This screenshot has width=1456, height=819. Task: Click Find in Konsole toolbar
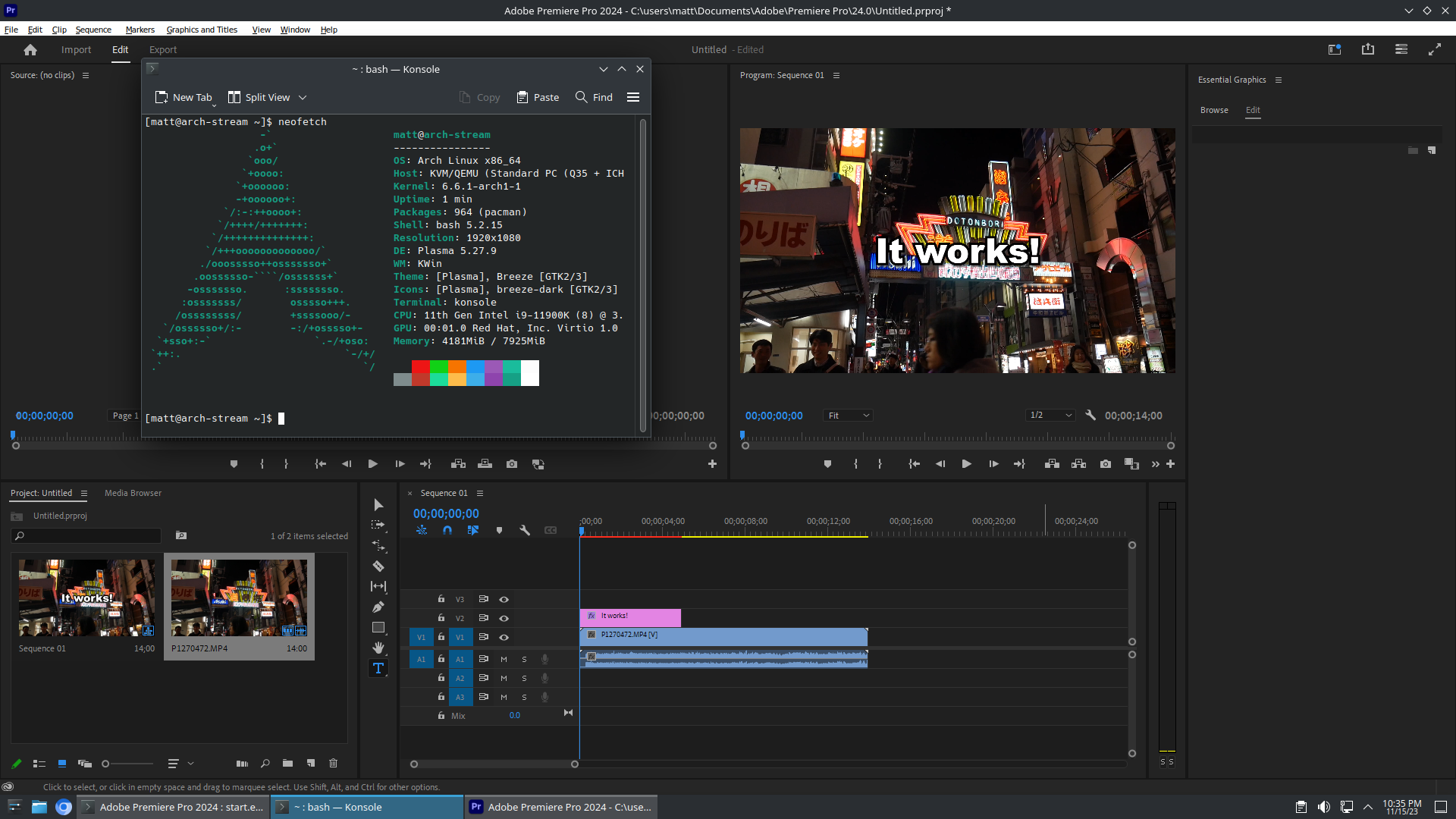click(594, 98)
